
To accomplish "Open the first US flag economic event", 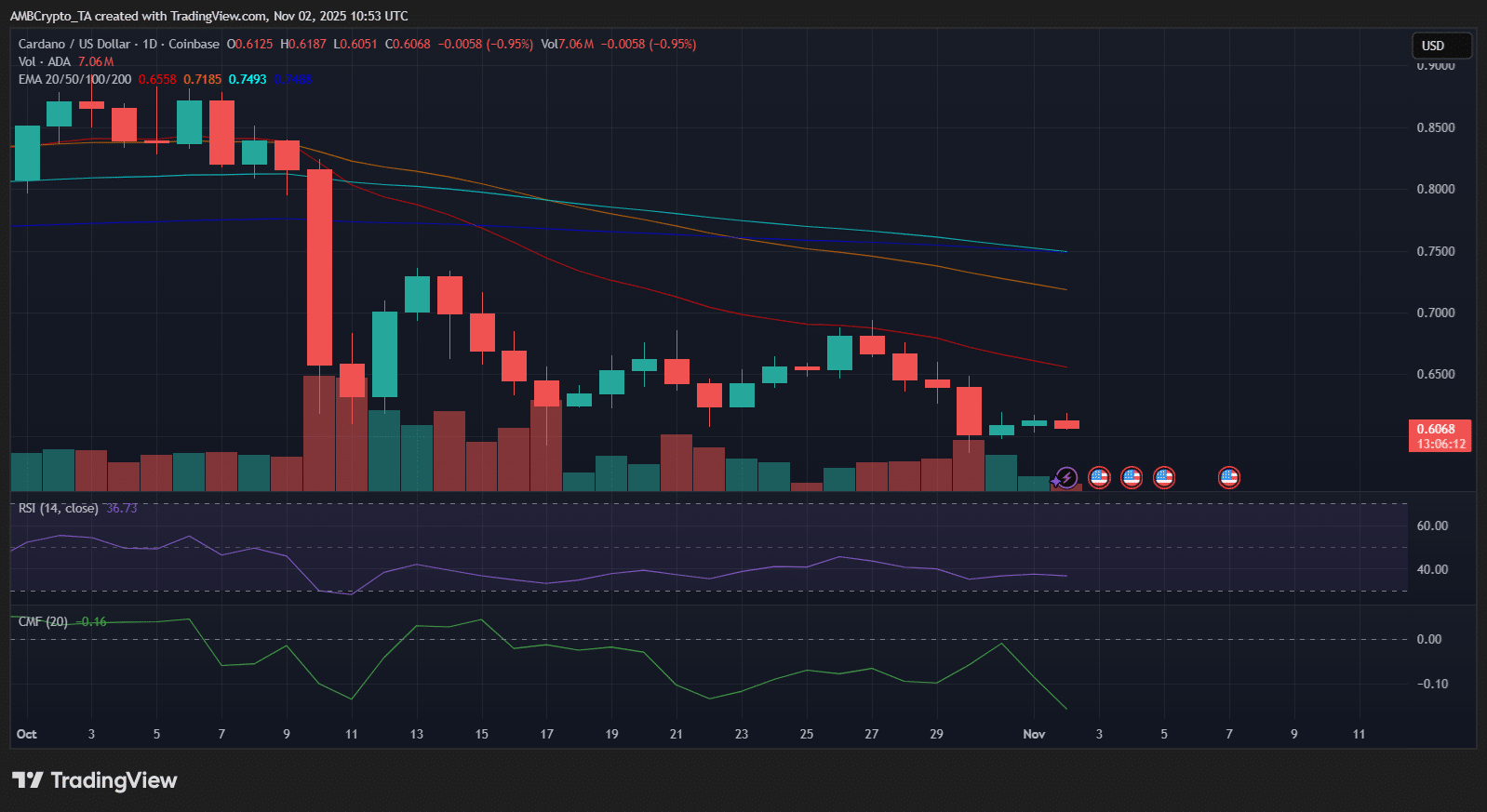I will pyautogui.click(x=1099, y=478).
